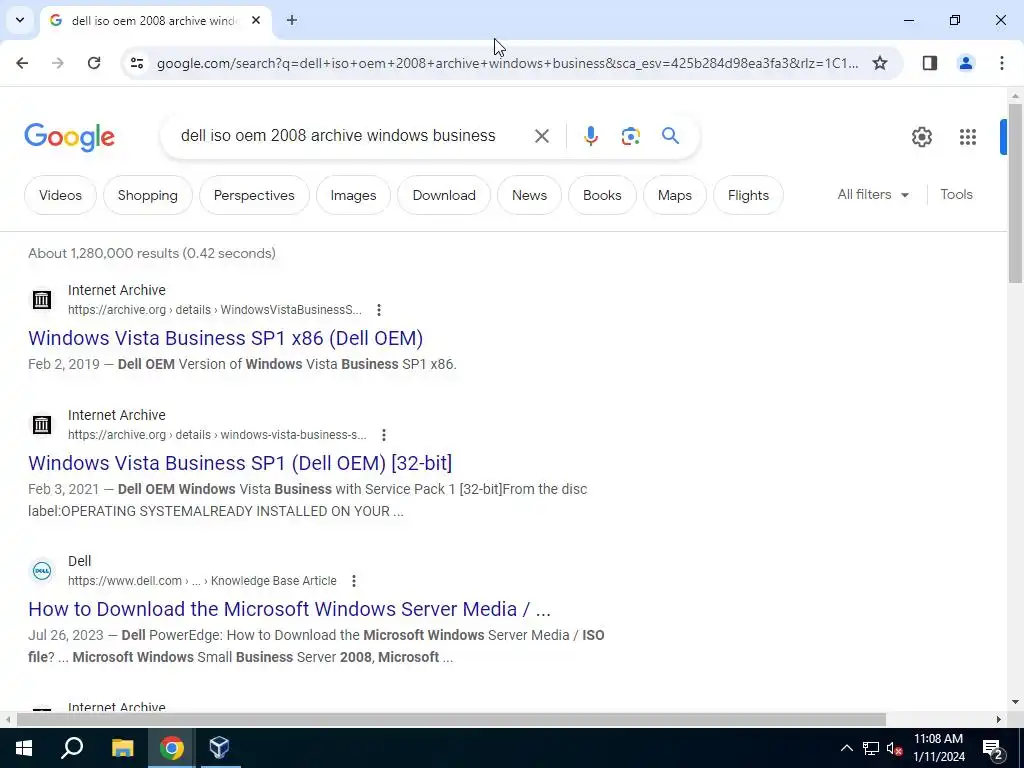Open Windows Vista Business SP1 [32-bit] result
Viewport: 1024px width, 768px height.
point(240,463)
